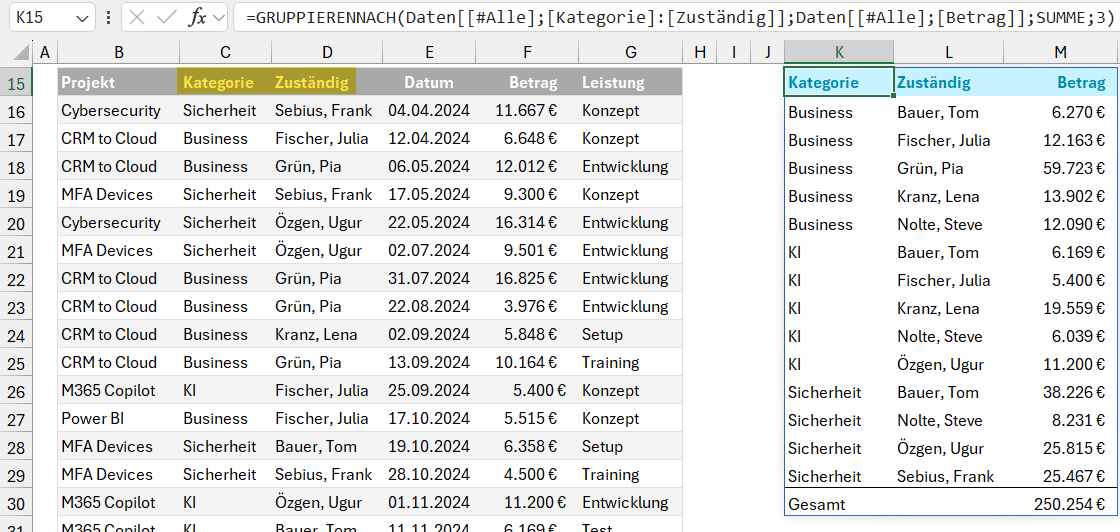Click the 38.226 € summary amount
This screenshot has width=1120, height=532.
(1061, 392)
